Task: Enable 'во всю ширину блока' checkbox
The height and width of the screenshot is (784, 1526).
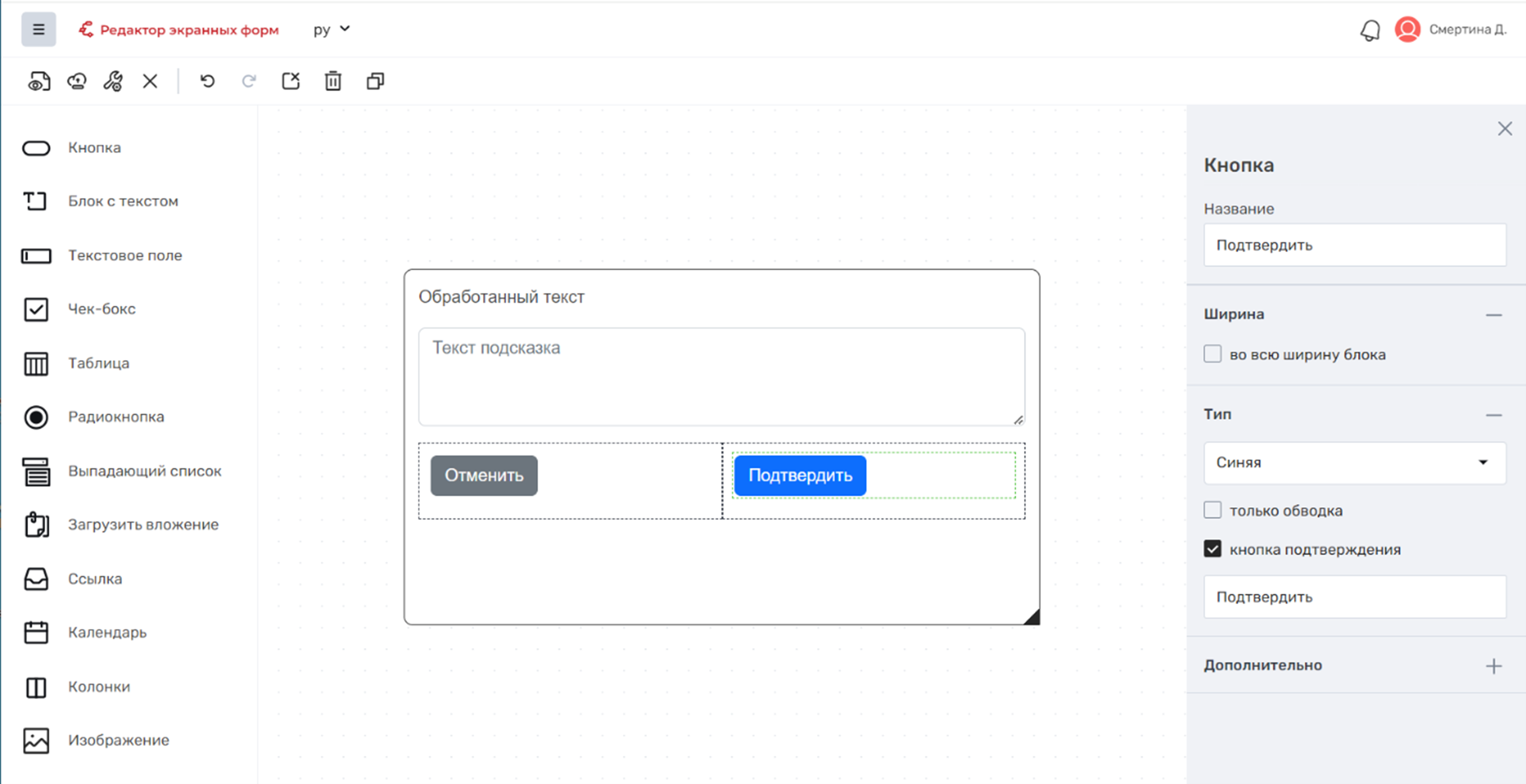Action: point(1213,354)
